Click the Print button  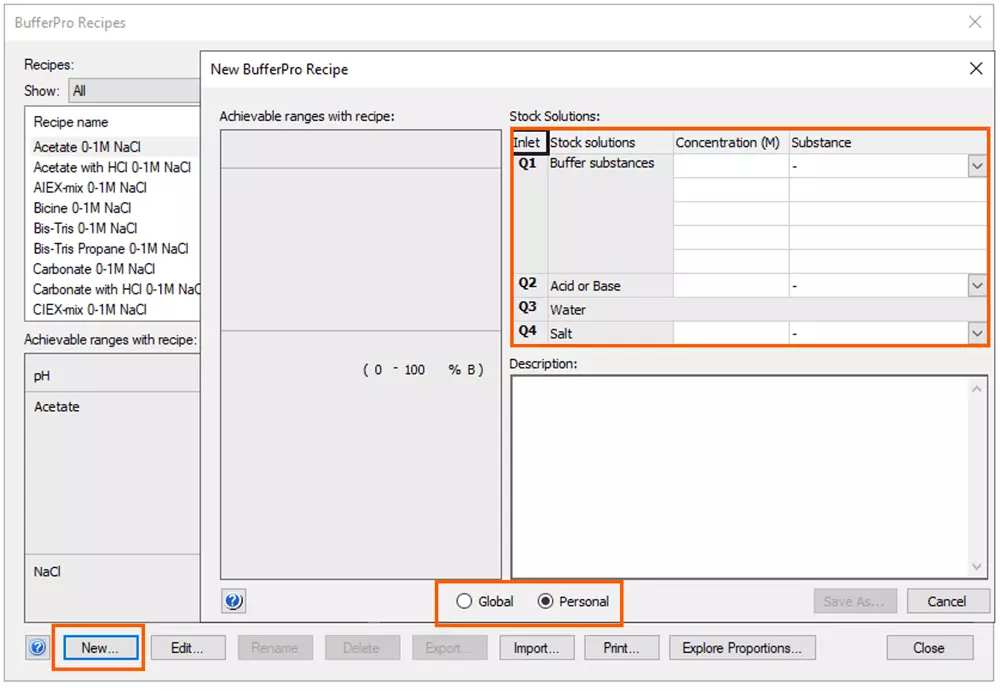tap(621, 648)
